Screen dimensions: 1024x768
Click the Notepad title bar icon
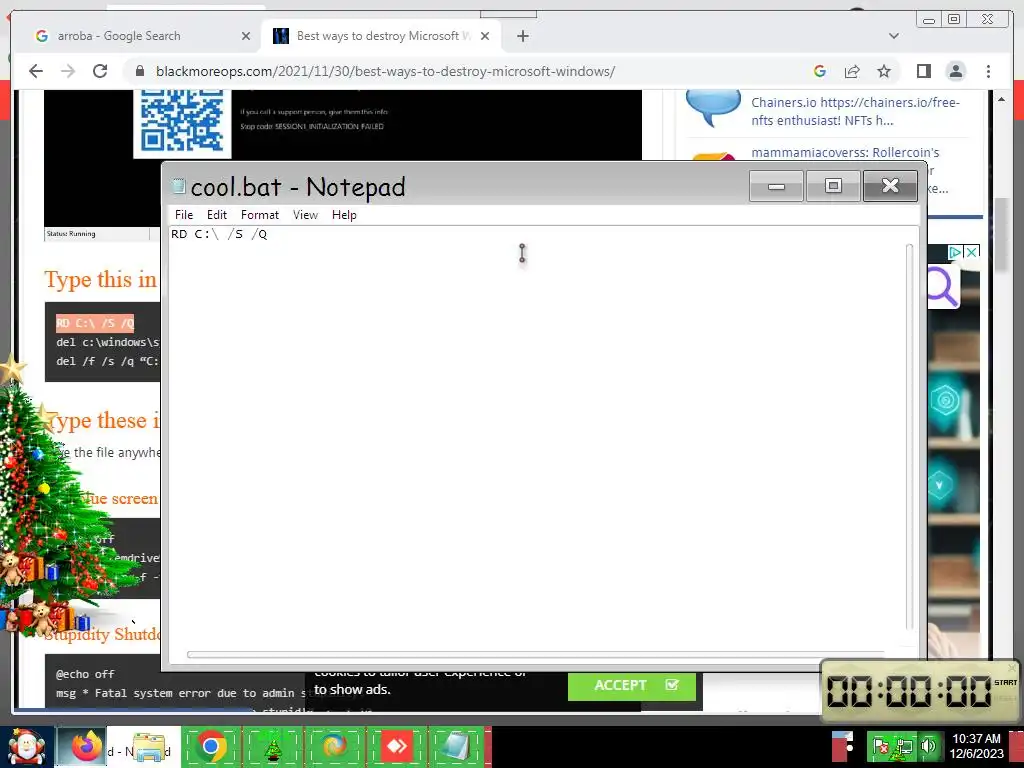(178, 186)
